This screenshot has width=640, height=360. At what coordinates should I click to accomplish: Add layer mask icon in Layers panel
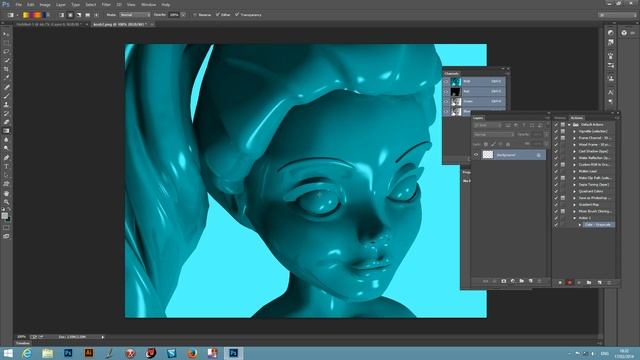pos(504,281)
